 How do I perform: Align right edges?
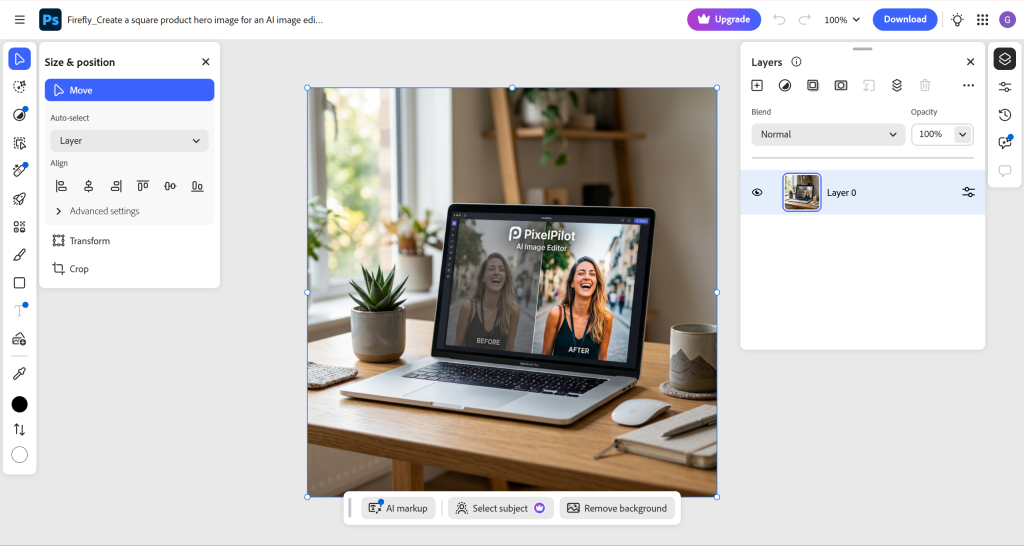[x=116, y=186]
